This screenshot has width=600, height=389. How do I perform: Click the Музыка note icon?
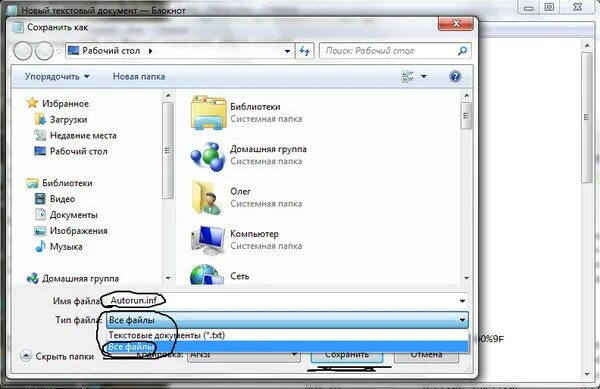tap(40, 246)
